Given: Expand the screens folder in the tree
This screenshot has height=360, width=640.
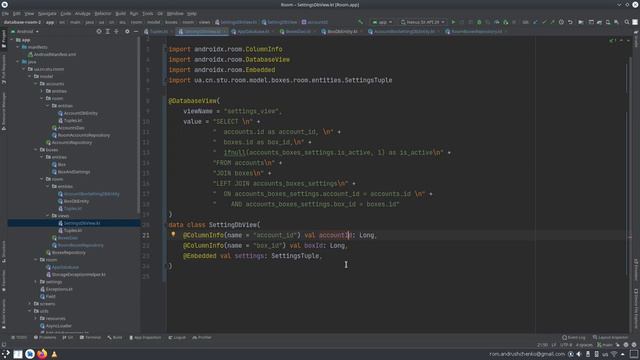Looking at the screenshot, I should click(30, 304).
